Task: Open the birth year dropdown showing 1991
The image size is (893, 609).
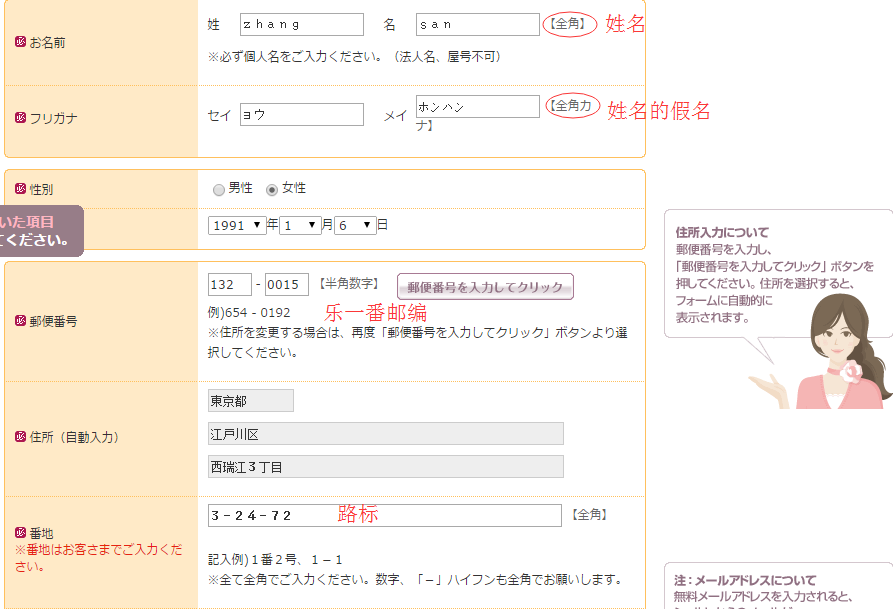Action: pyautogui.click(x=236, y=226)
